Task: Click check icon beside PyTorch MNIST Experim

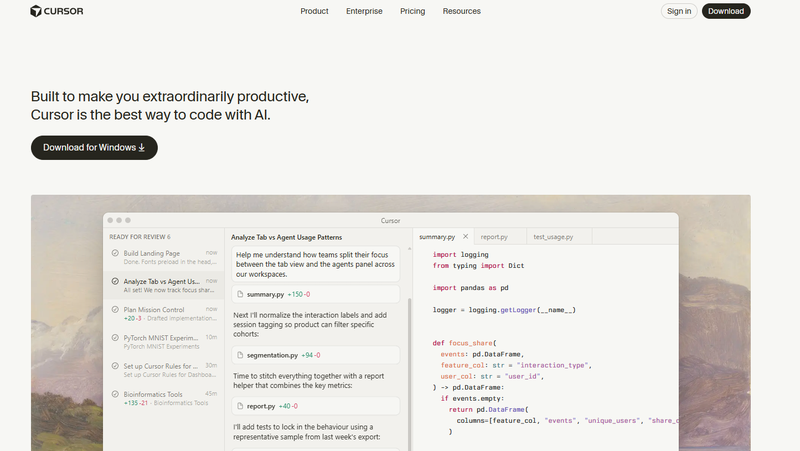Action: coord(115,338)
